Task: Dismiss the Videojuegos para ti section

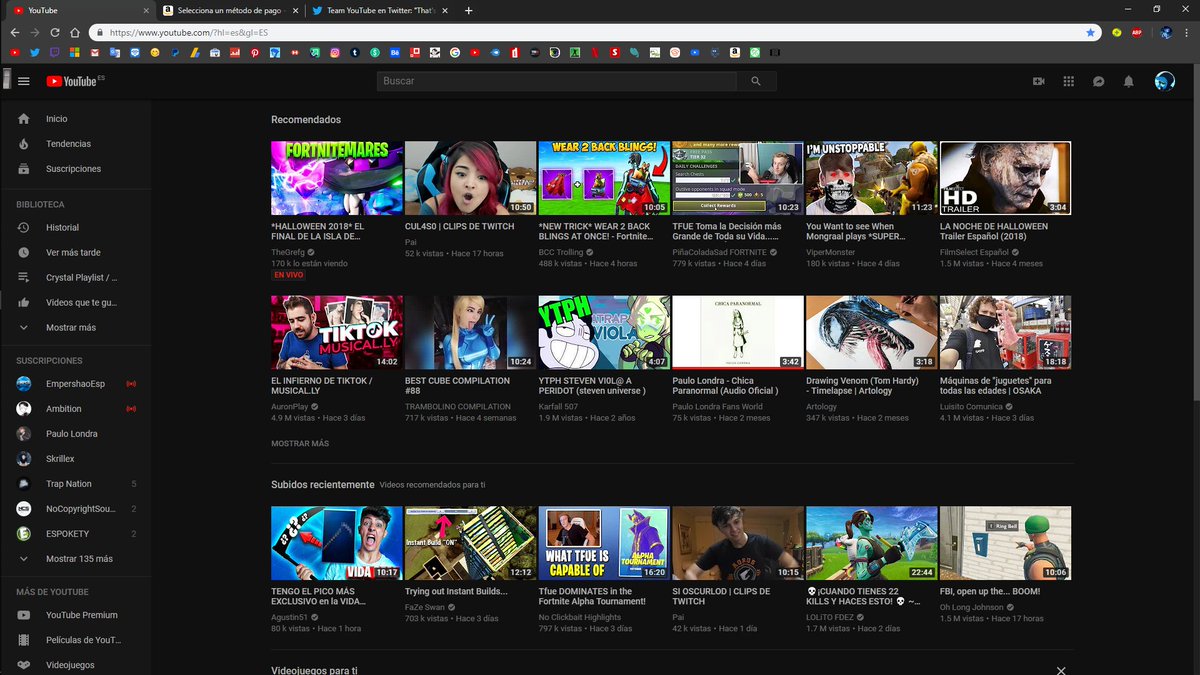Action: pos(1061,670)
